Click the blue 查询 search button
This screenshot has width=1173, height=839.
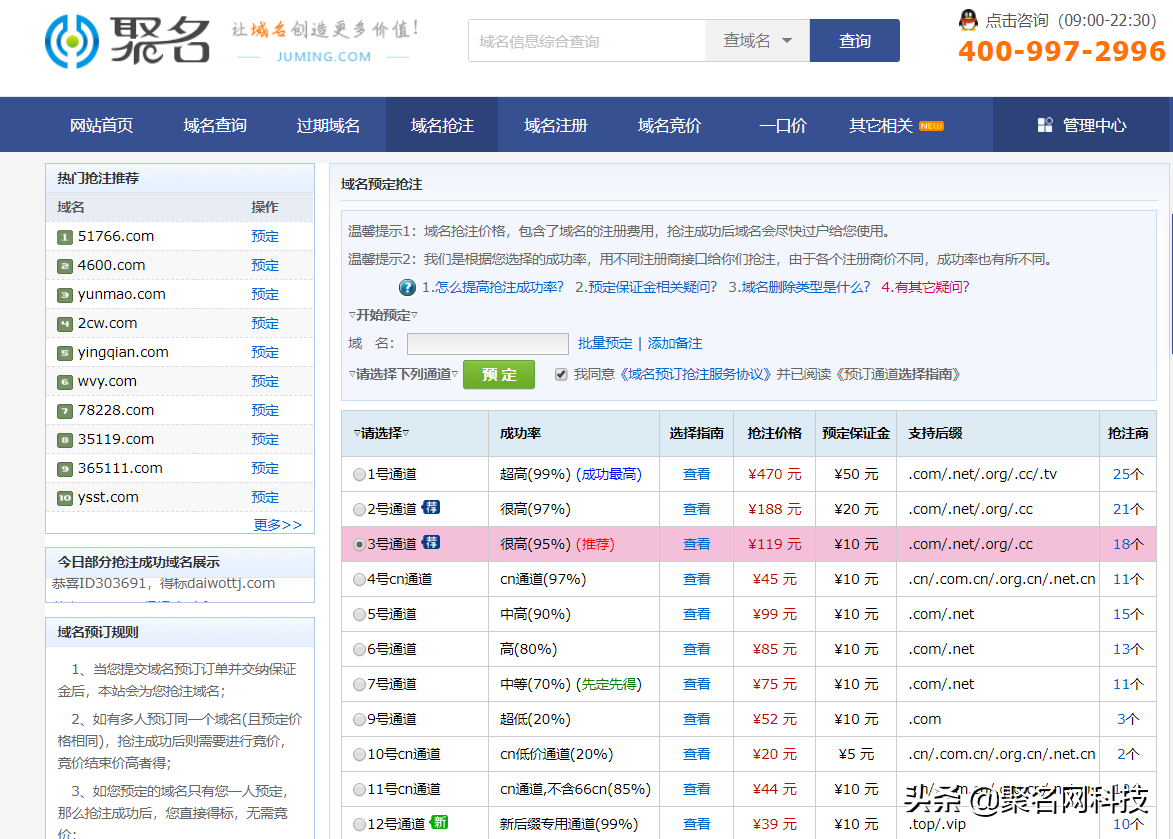[854, 40]
